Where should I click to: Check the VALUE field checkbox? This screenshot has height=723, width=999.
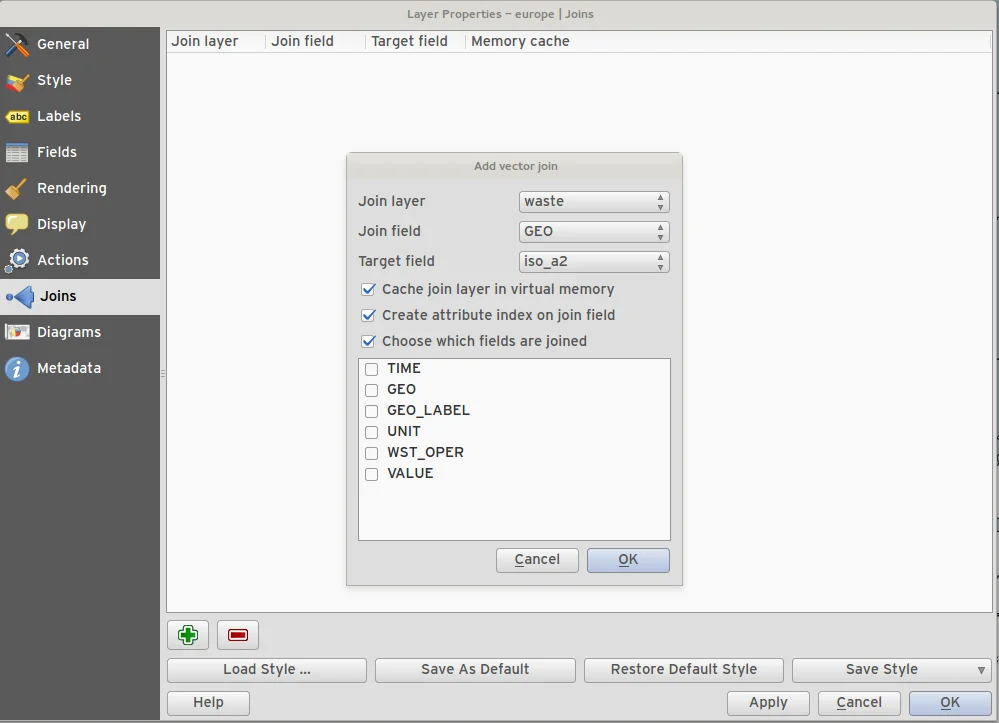pos(371,474)
